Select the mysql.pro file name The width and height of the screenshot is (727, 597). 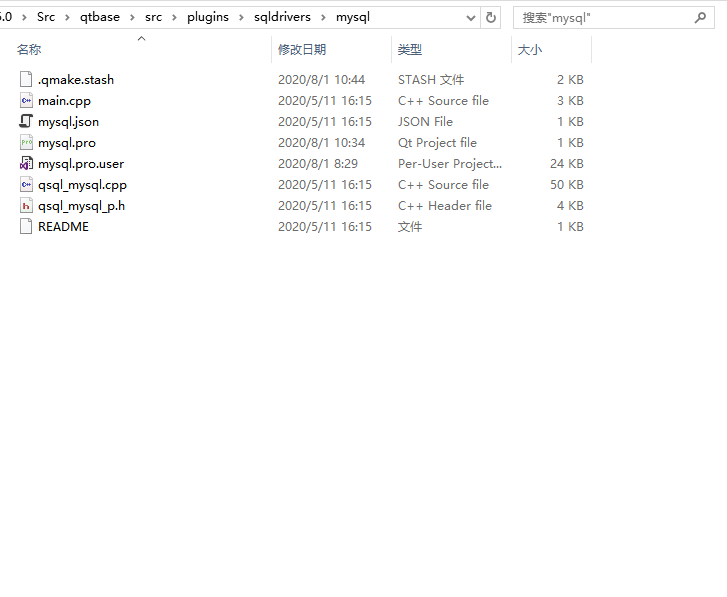coord(67,143)
